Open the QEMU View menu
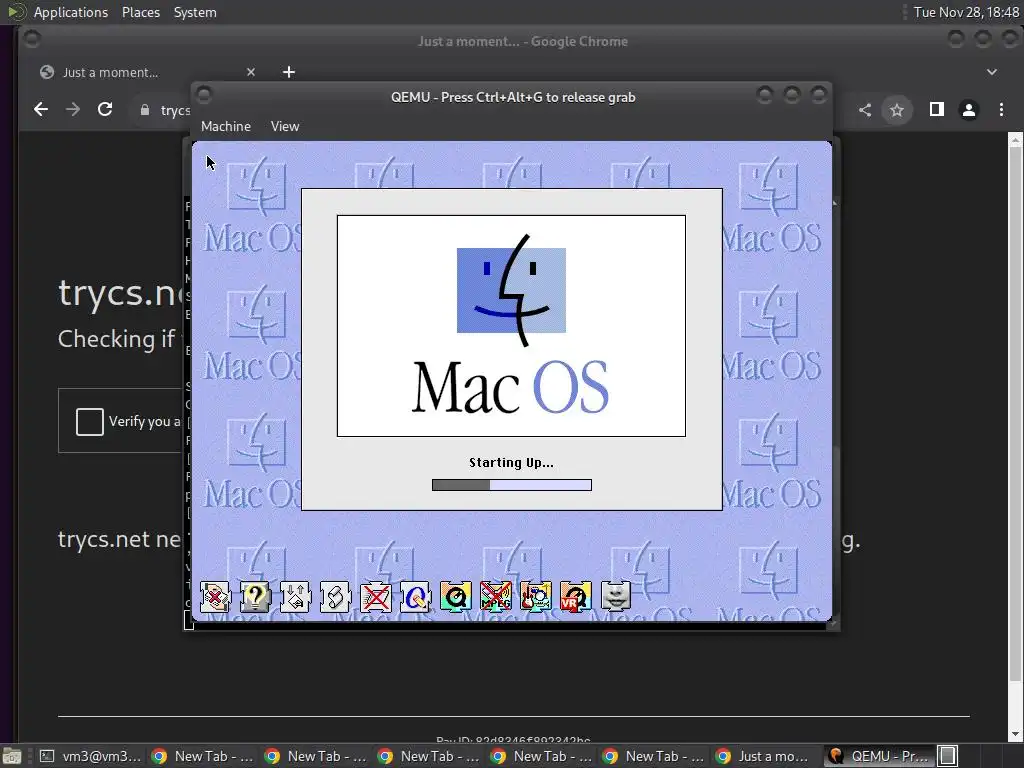 point(285,127)
